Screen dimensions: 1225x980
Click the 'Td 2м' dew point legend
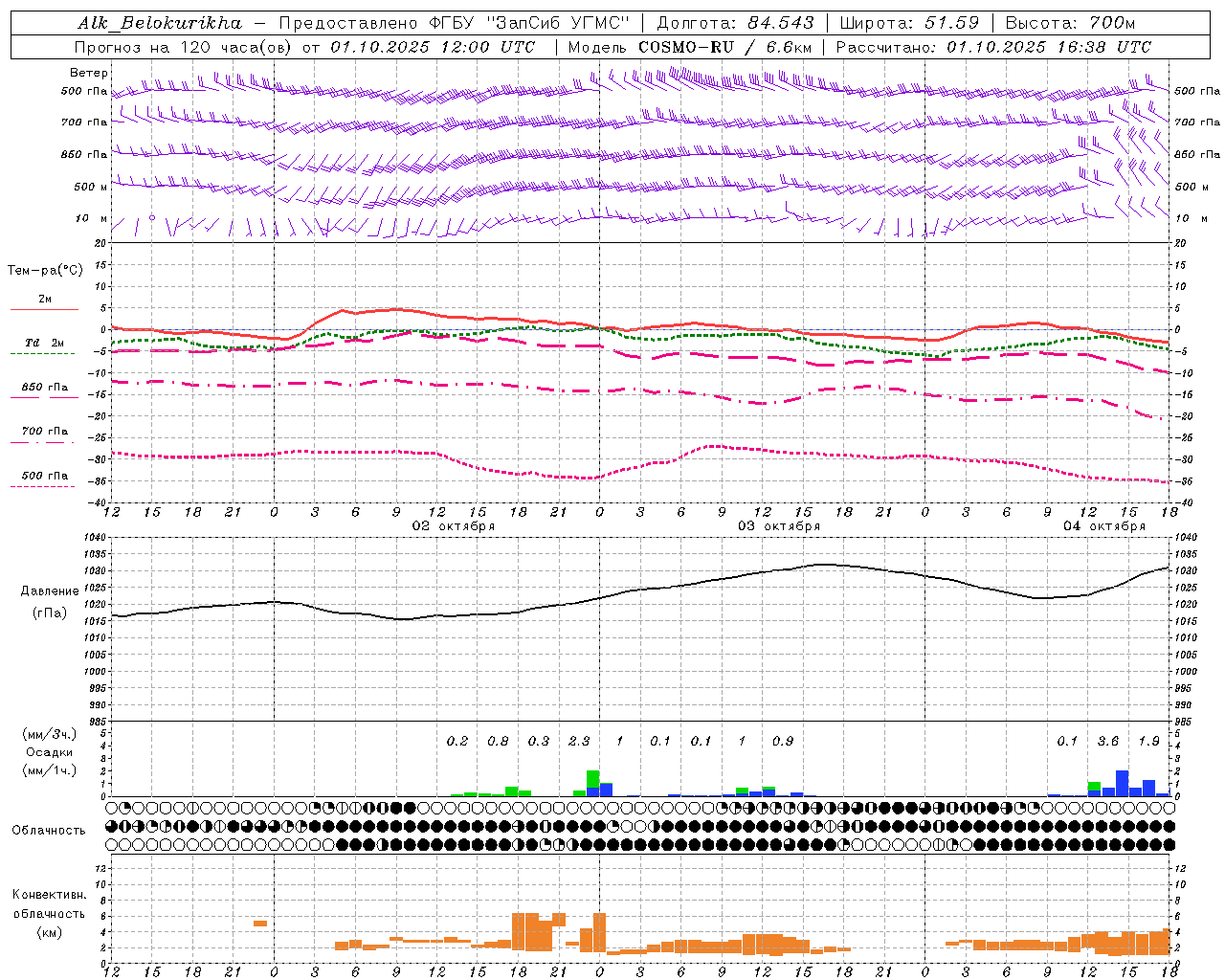(x=44, y=343)
